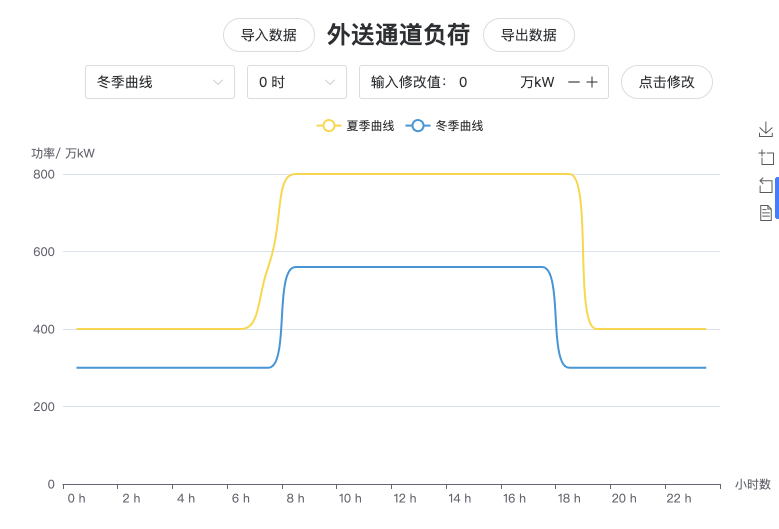Activate the chart area zoom icon
This screenshot has width=779, height=529.
pyautogui.click(x=766, y=157)
